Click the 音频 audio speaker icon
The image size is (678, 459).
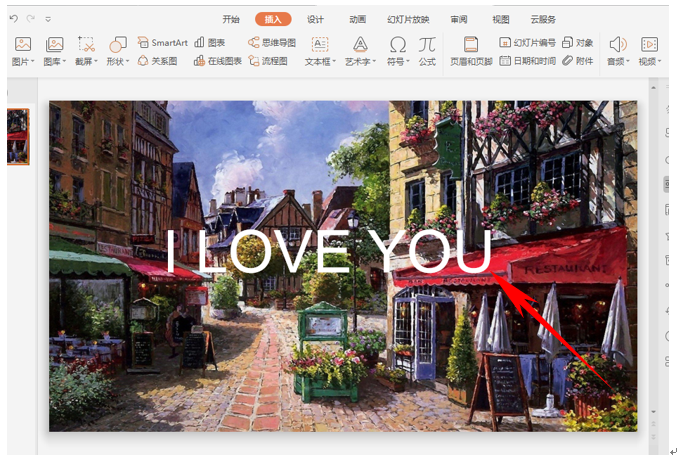coord(618,45)
